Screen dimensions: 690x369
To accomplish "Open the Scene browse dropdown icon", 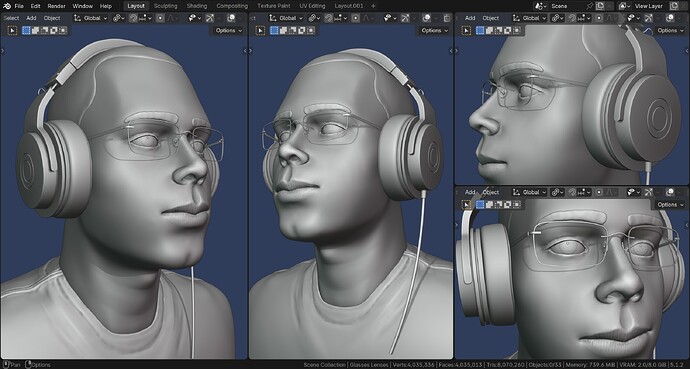I will click(x=540, y=6).
